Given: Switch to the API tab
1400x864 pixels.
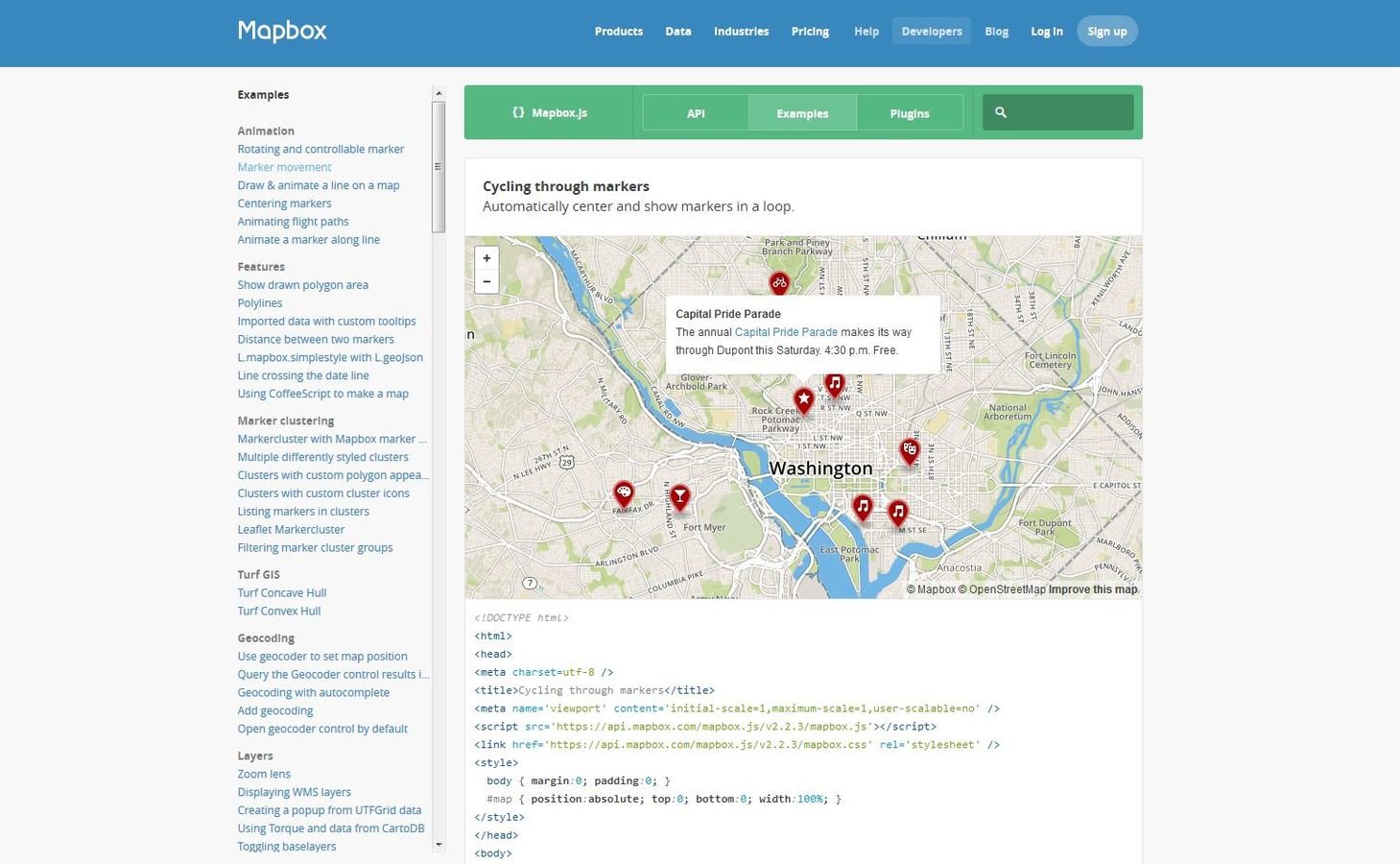Looking at the screenshot, I should (696, 112).
